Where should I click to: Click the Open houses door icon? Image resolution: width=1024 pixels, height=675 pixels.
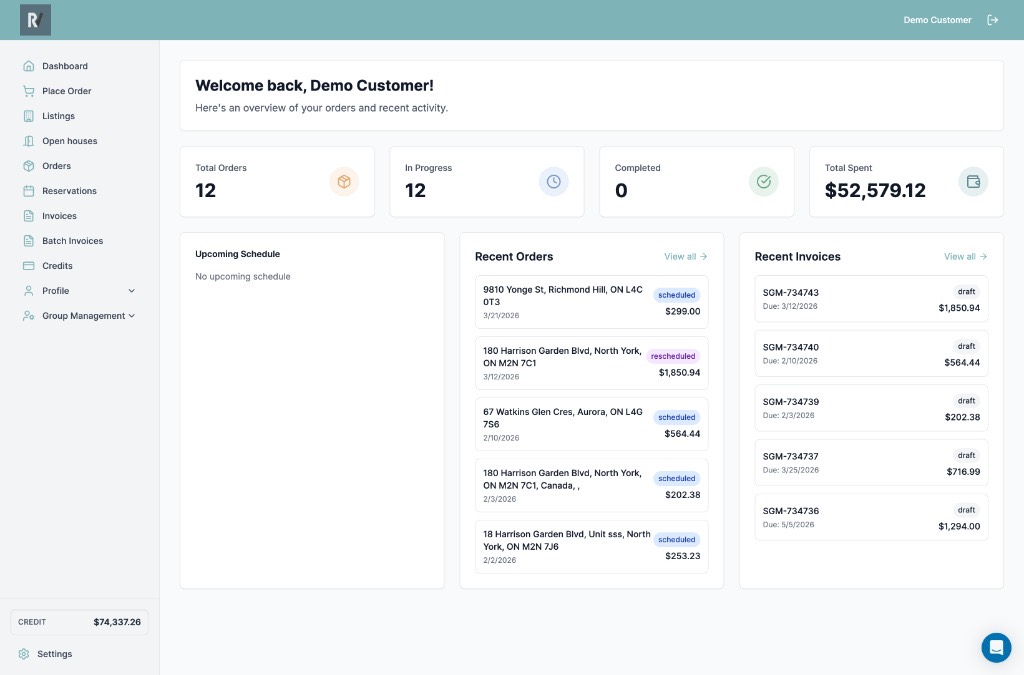(29, 141)
